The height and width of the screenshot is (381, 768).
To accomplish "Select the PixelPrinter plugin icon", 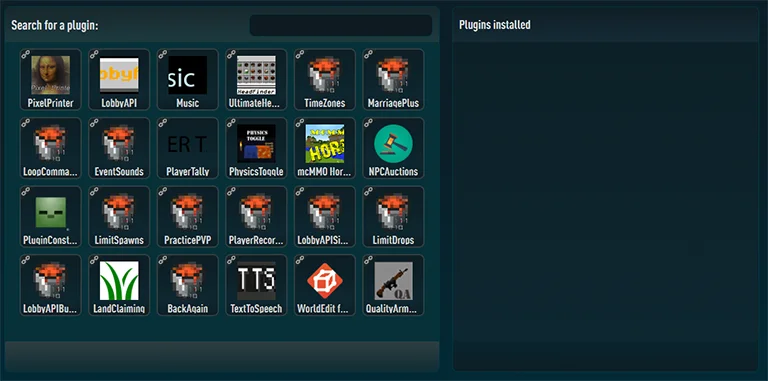I will pos(50,75).
